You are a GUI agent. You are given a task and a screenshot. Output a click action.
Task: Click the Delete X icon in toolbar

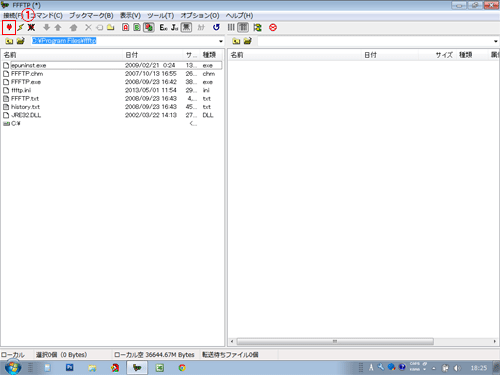[88, 27]
